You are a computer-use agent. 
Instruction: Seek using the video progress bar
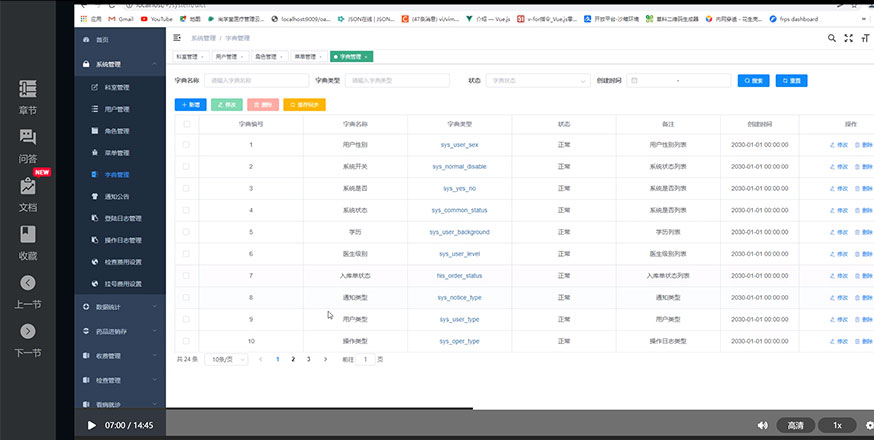point(474,409)
